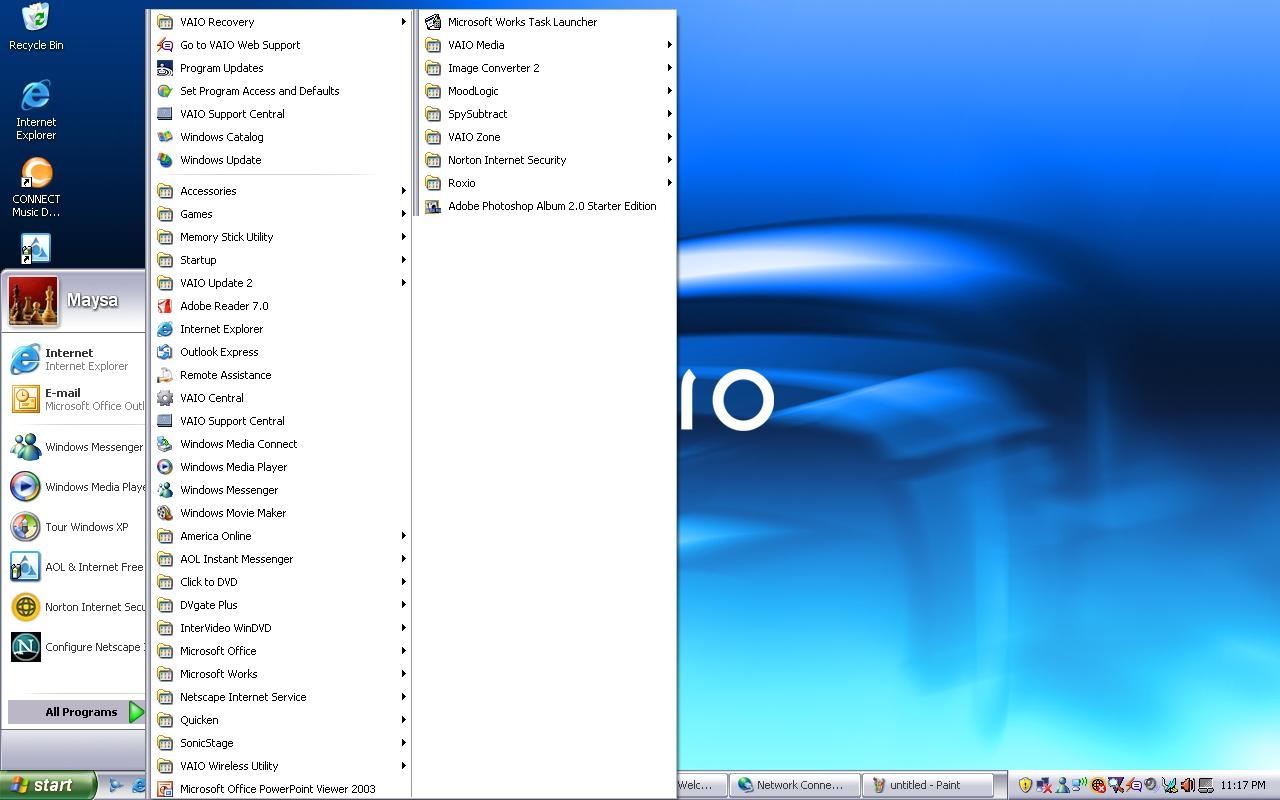Open the DVgate Plus folder
Viewport: 1280px width, 800px height.
pyautogui.click(x=281, y=605)
